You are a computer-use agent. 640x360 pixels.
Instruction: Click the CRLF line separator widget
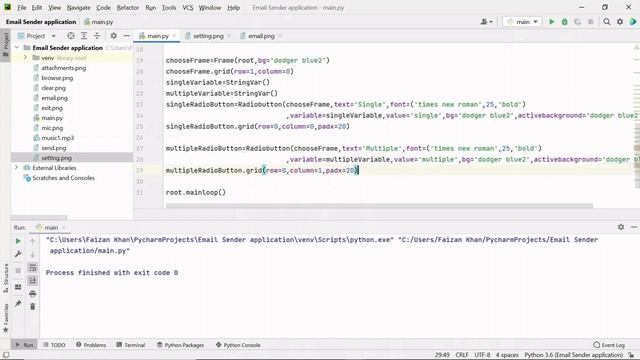coord(462,355)
